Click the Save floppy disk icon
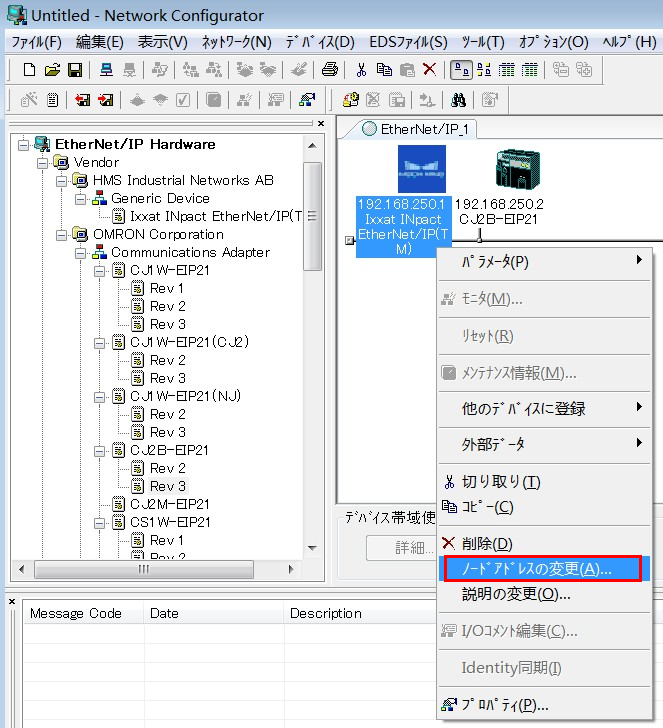Viewport: 663px width, 728px height. pyautogui.click(x=75, y=69)
